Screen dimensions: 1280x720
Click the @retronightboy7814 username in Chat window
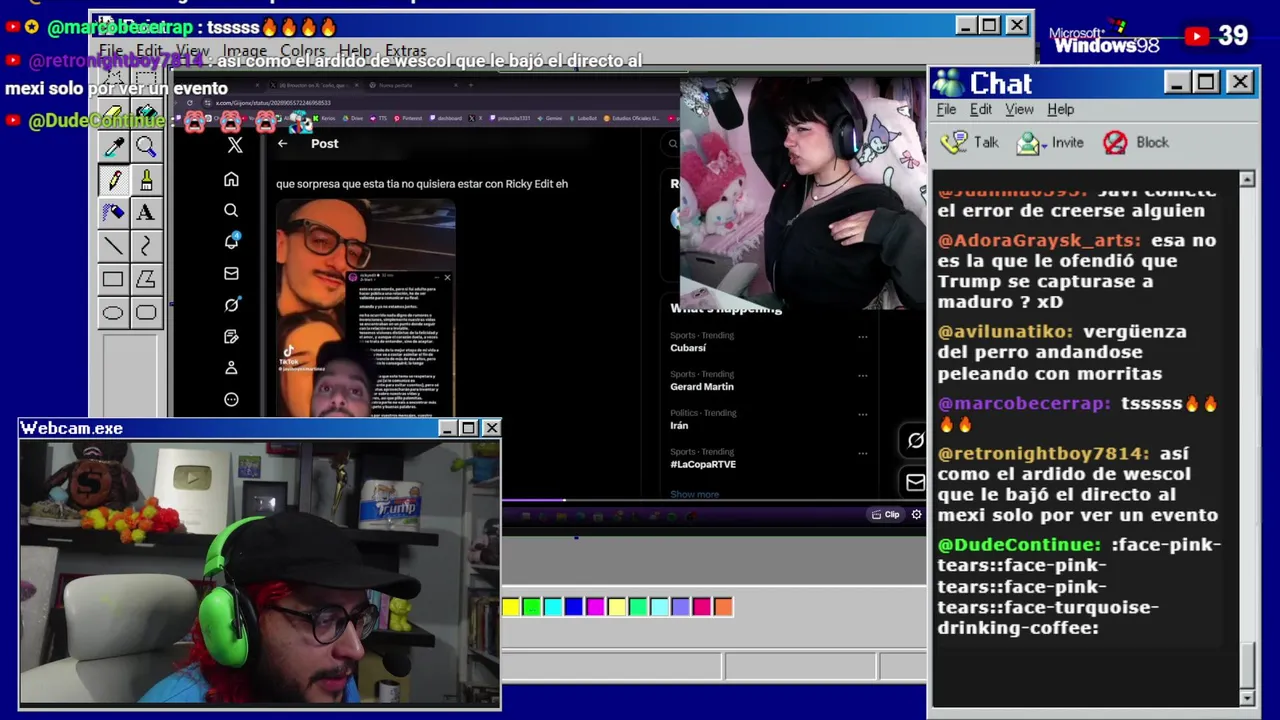[x=1043, y=454]
